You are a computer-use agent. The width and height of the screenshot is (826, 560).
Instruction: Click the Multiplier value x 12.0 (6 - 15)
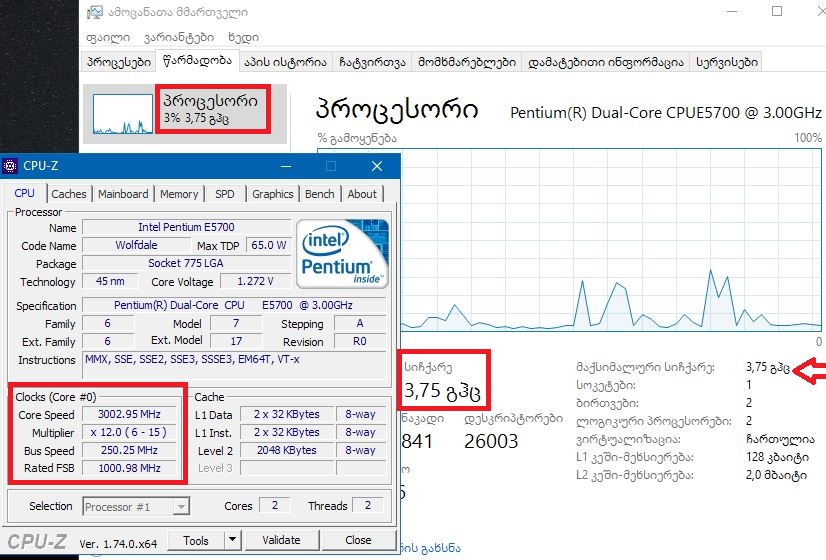pos(130,433)
